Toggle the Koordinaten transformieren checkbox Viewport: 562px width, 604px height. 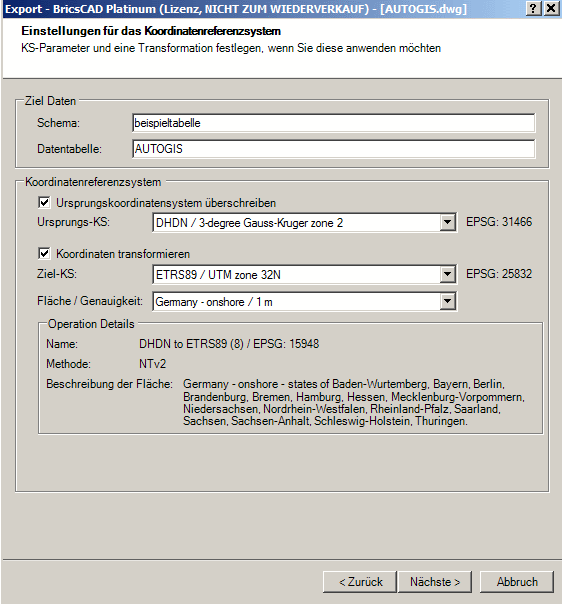tap(44, 253)
